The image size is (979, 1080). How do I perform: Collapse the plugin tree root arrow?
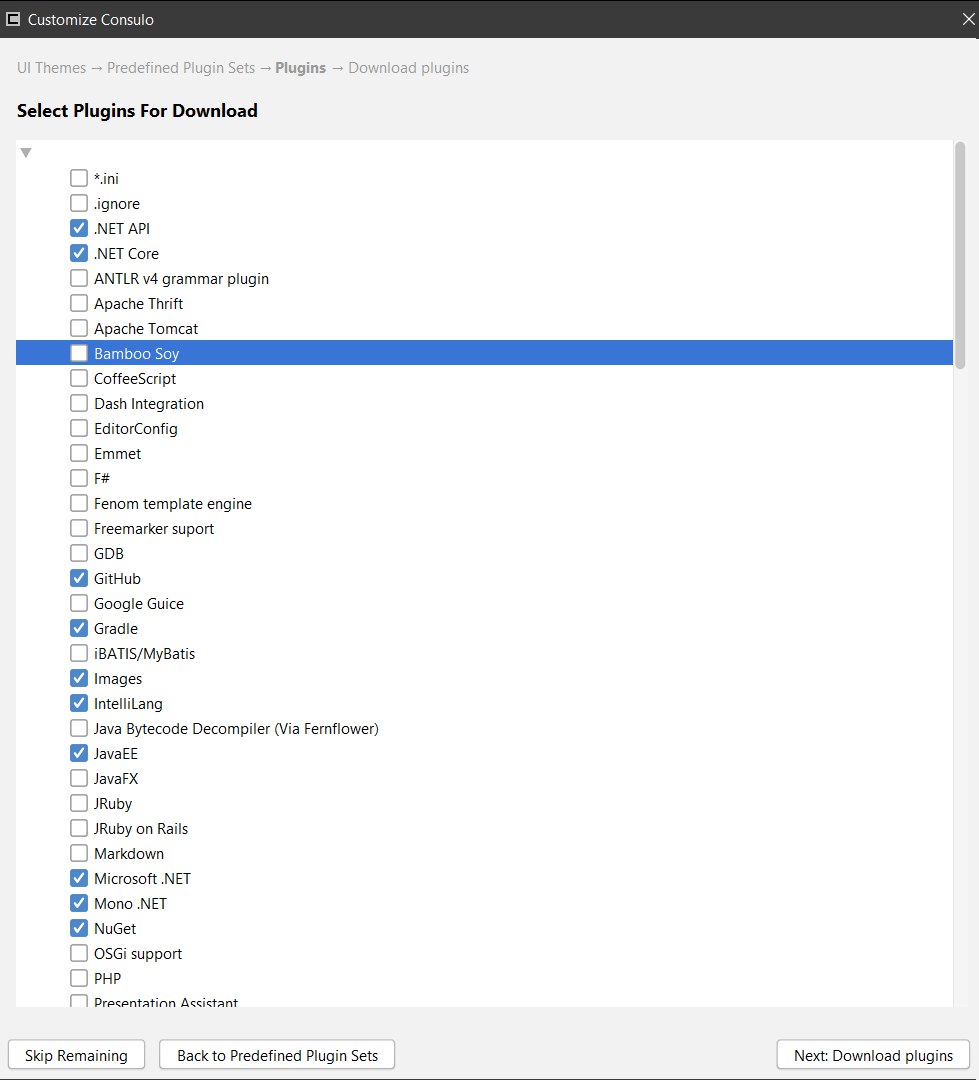pos(26,153)
